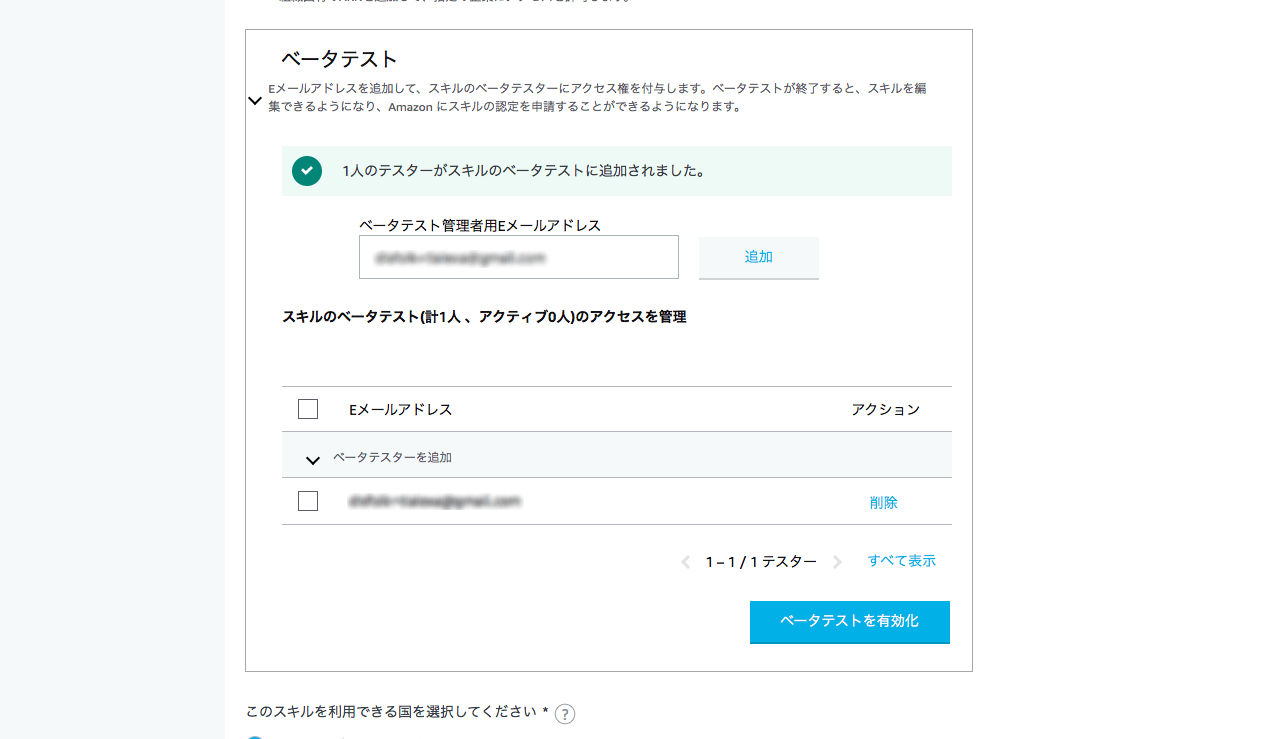Click the アクション column header
Viewport: 1280px width, 739px height.
tap(886, 410)
